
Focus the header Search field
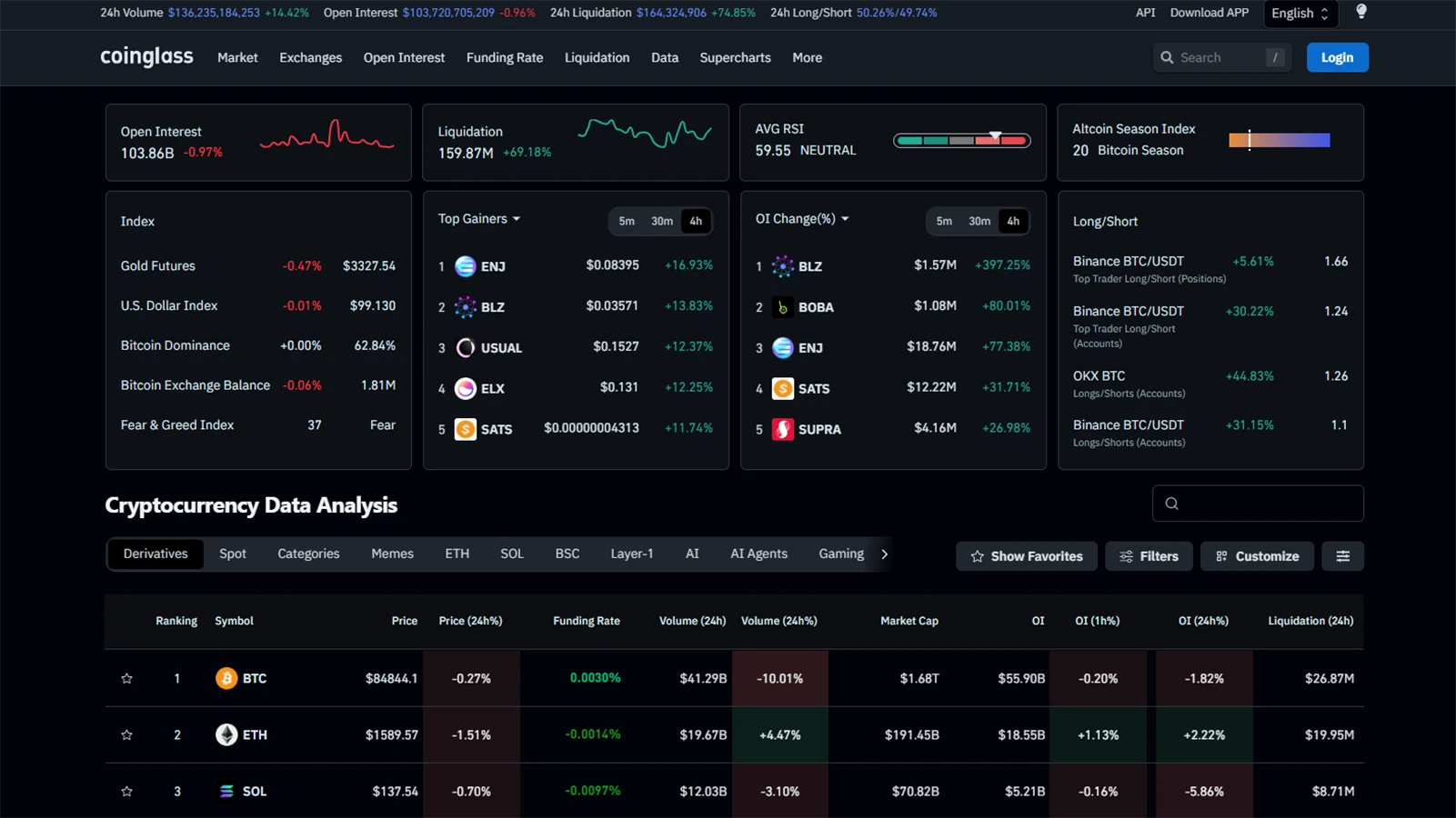click(x=1221, y=57)
